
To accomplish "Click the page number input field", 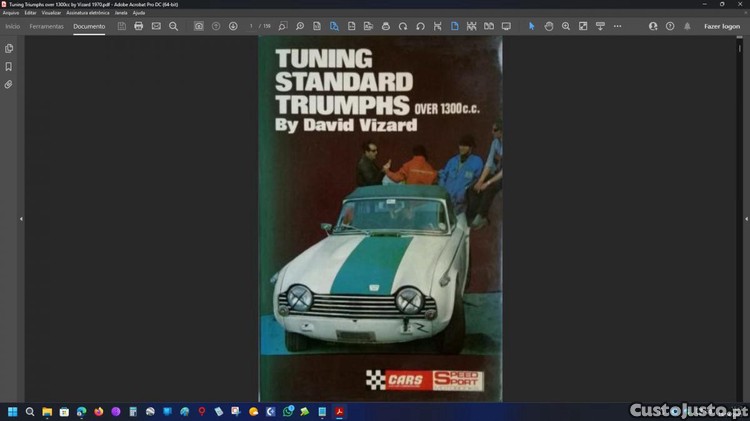I will [253, 26].
